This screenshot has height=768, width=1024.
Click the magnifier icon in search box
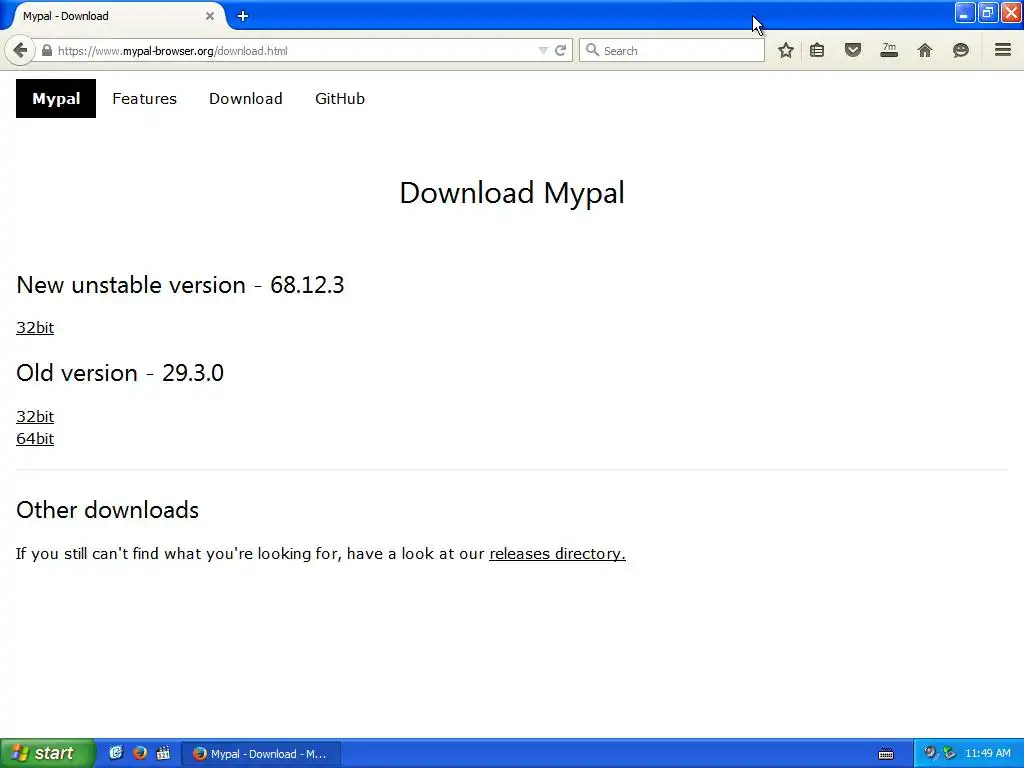click(592, 50)
